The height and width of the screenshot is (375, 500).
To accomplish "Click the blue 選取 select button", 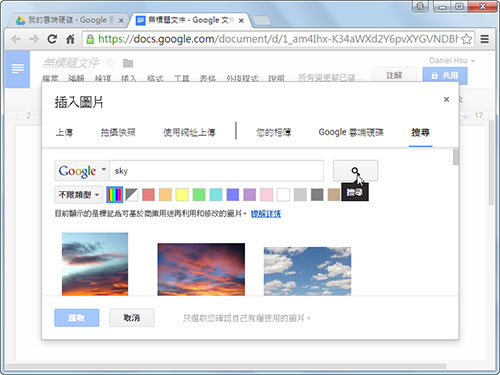I will tap(77, 318).
